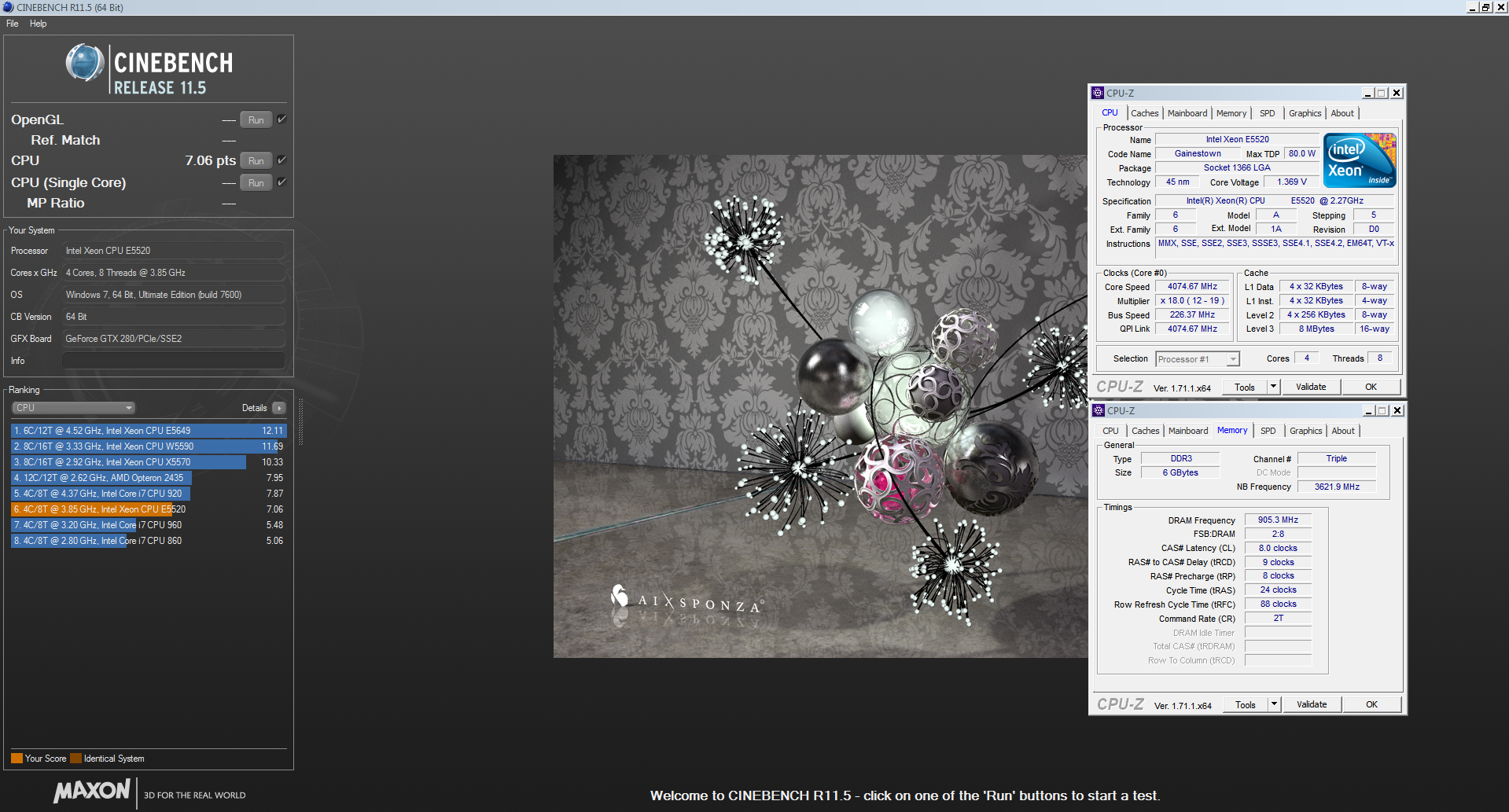
Task: Minimize the upper CPU-Z window
Action: pyautogui.click(x=1367, y=93)
